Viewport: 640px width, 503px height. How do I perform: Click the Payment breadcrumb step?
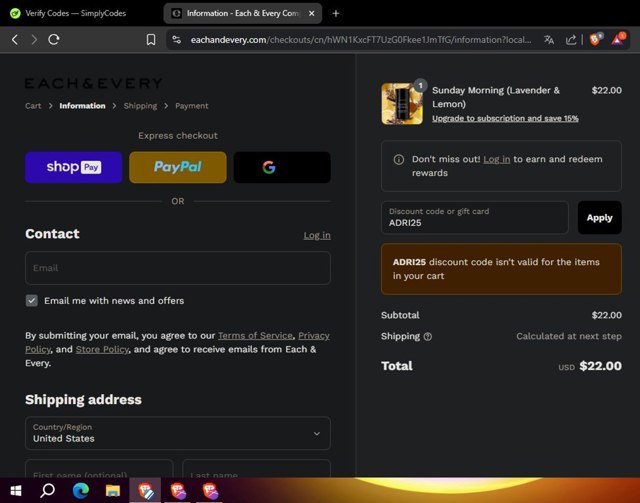click(x=192, y=106)
